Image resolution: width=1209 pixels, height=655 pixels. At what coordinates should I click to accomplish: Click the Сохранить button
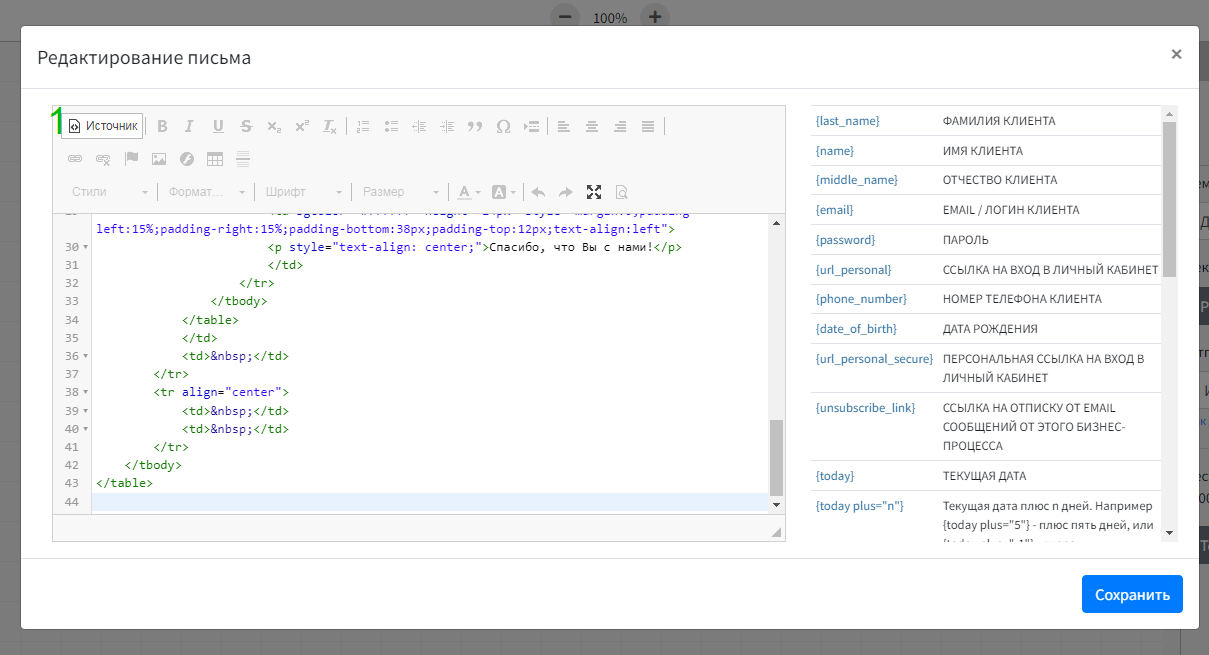point(1131,594)
